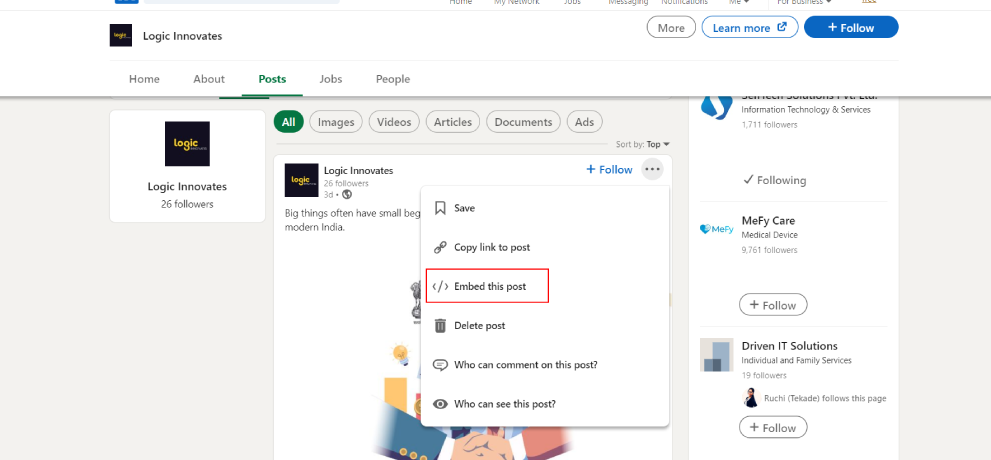Viewport: 991px width, 460px height.
Task: Select Delete post from the menu
Action: [x=545, y=326]
